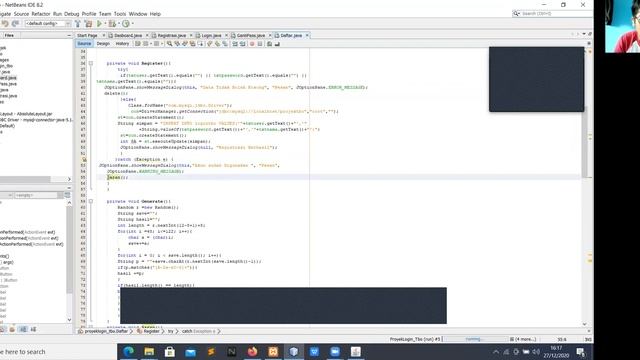Switch to the Dasboard.java tab
Image resolution: width=640 pixels, height=360 pixels.
coord(128,36)
